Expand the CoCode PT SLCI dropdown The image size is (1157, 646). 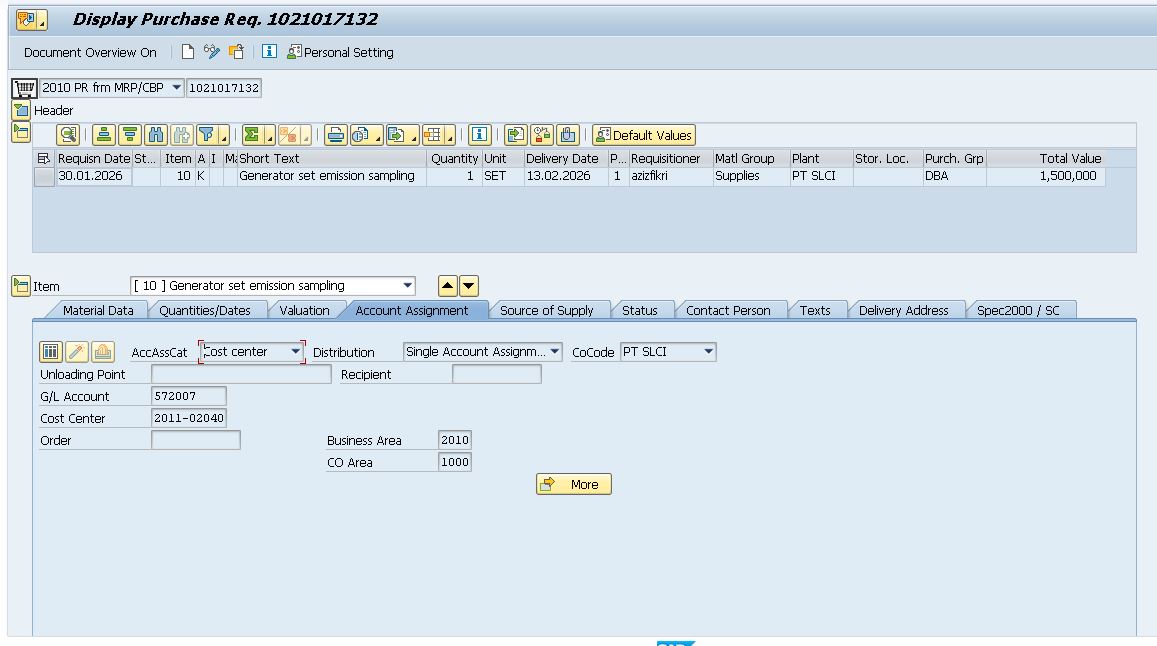click(708, 352)
